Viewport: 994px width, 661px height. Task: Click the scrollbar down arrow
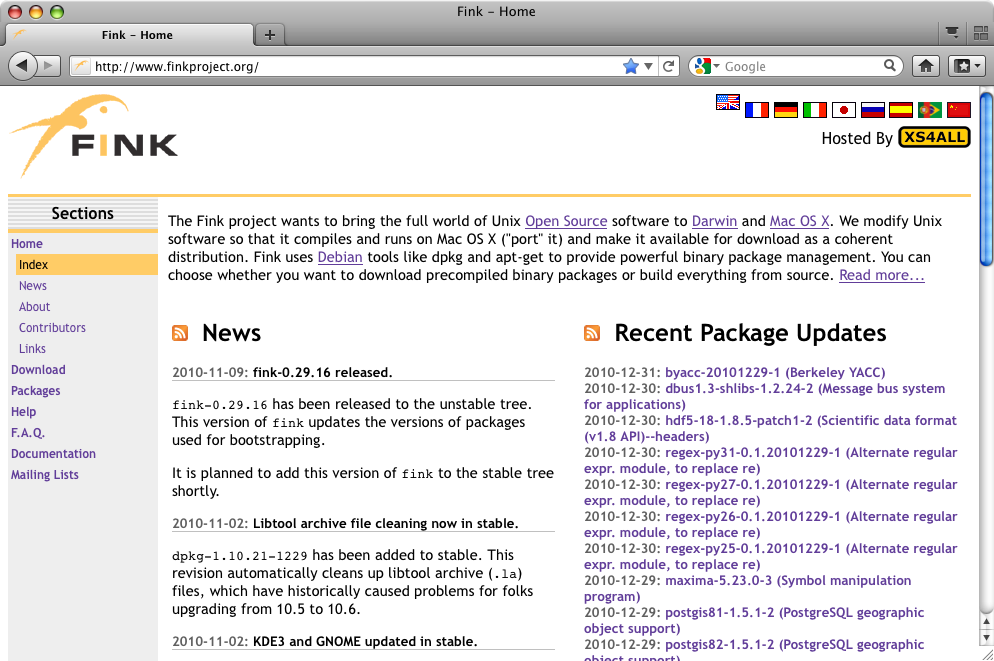point(986,637)
